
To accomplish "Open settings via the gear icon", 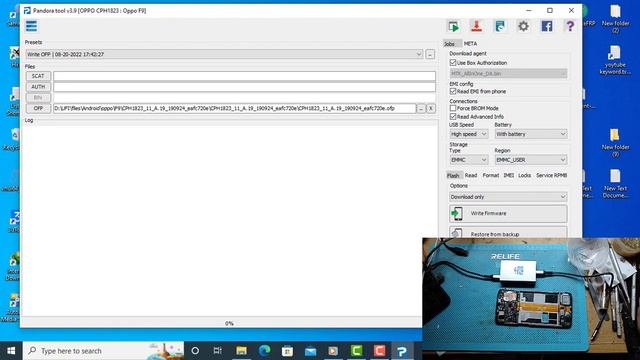I will 523,27.
